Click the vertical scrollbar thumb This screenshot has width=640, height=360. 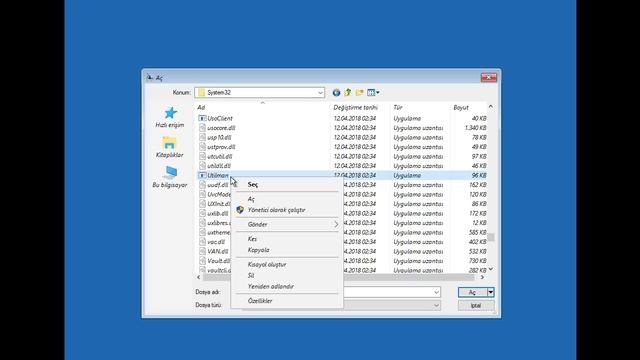click(491, 237)
